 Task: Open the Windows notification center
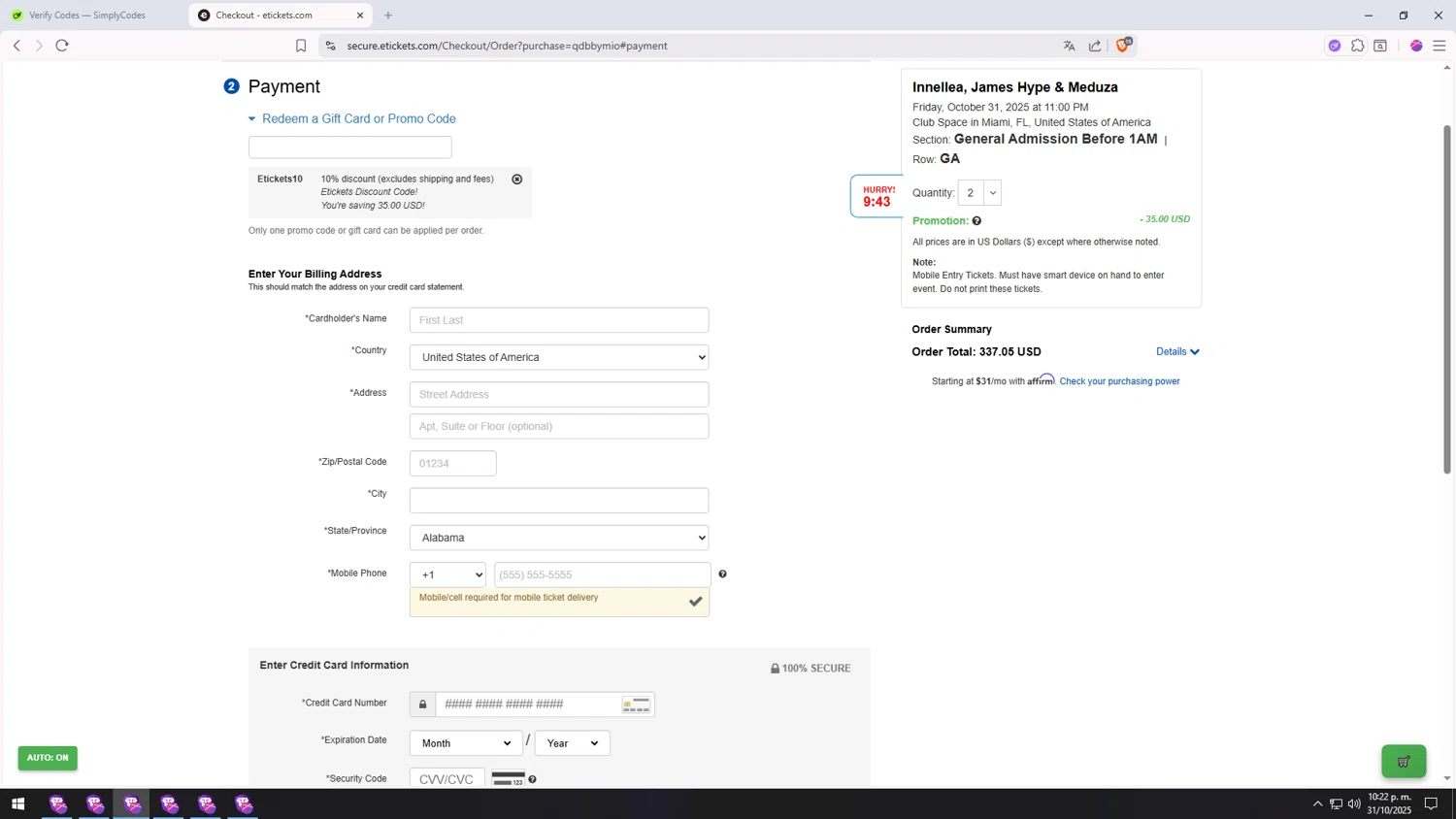pos(1431,803)
